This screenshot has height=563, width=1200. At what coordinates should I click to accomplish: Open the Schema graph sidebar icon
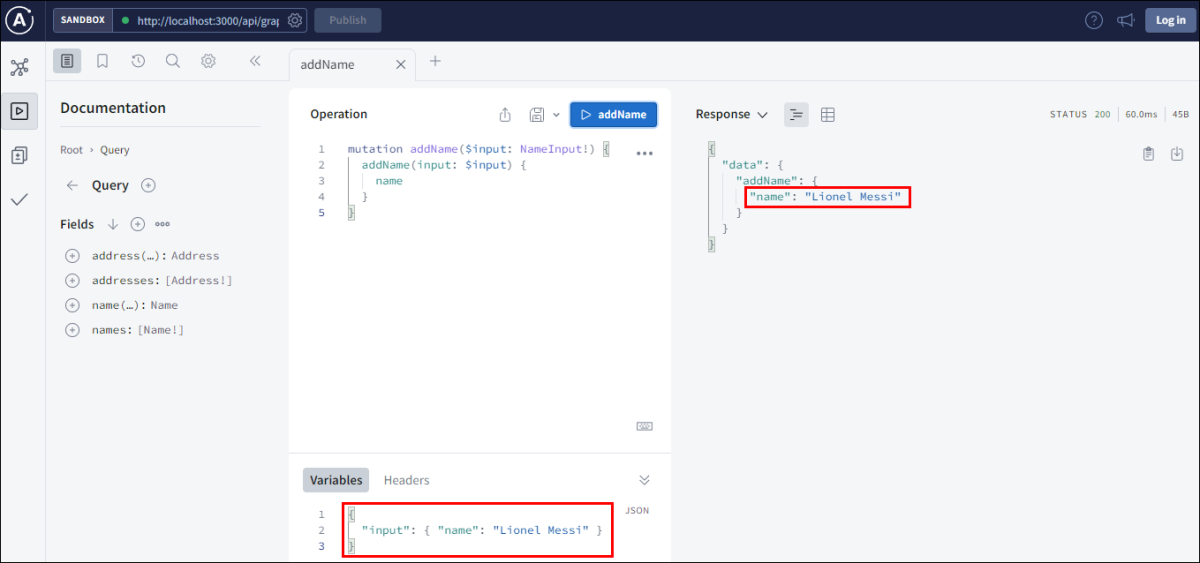pyautogui.click(x=19, y=67)
